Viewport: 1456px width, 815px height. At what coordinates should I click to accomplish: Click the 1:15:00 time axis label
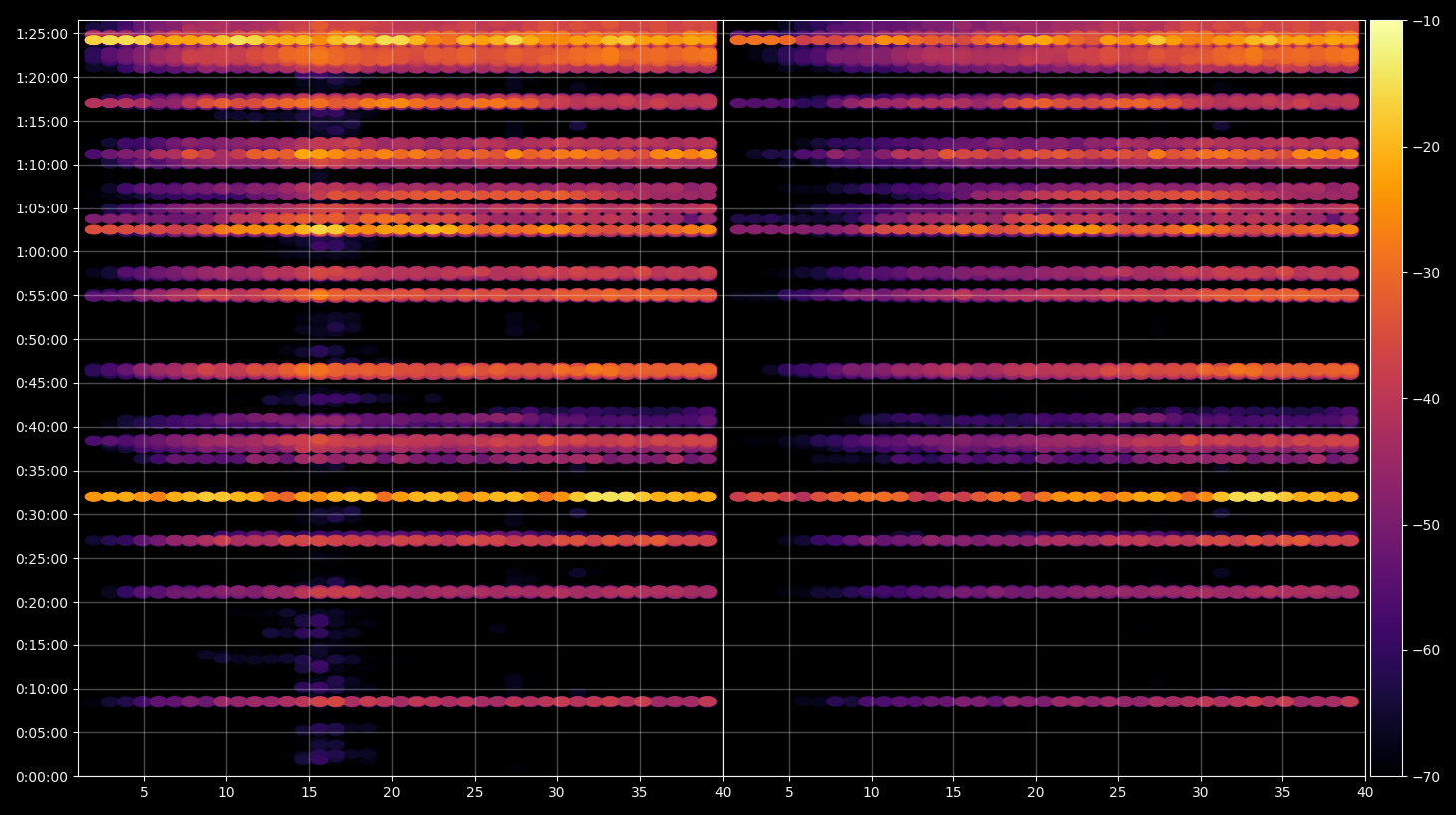[x=42, y=122]
